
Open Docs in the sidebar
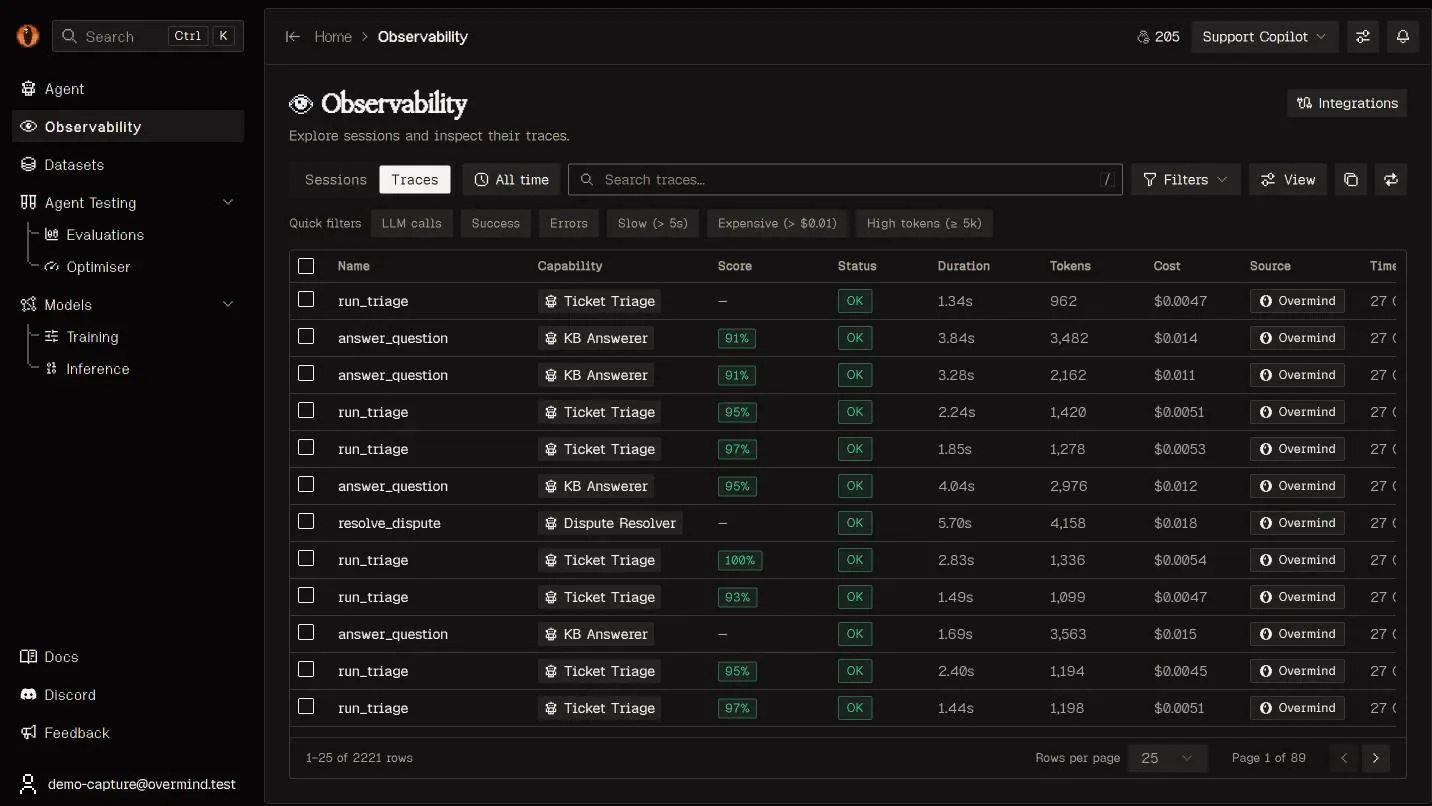tap(128, 657)
